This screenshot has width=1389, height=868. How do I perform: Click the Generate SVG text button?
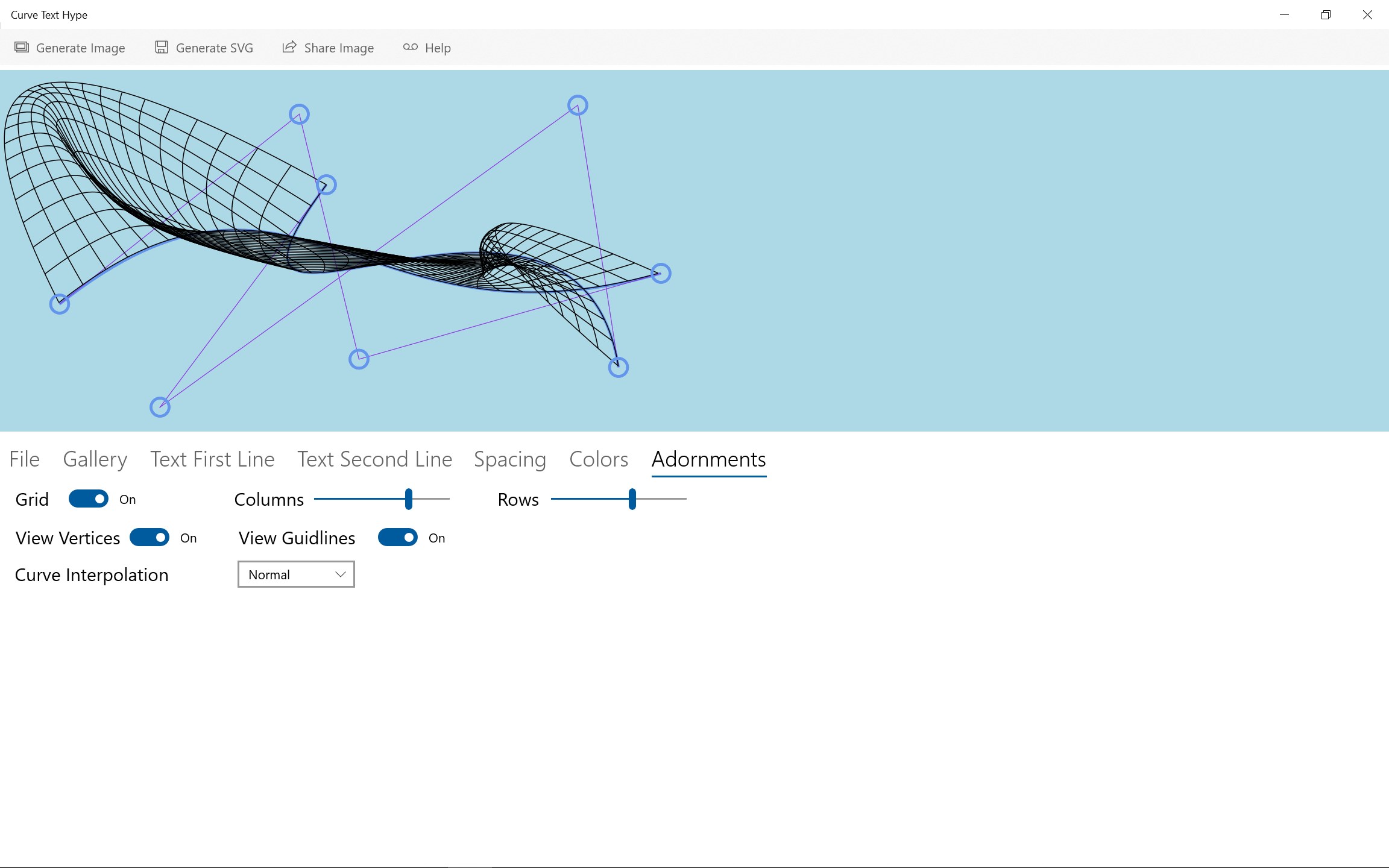[x=214, y=48]
